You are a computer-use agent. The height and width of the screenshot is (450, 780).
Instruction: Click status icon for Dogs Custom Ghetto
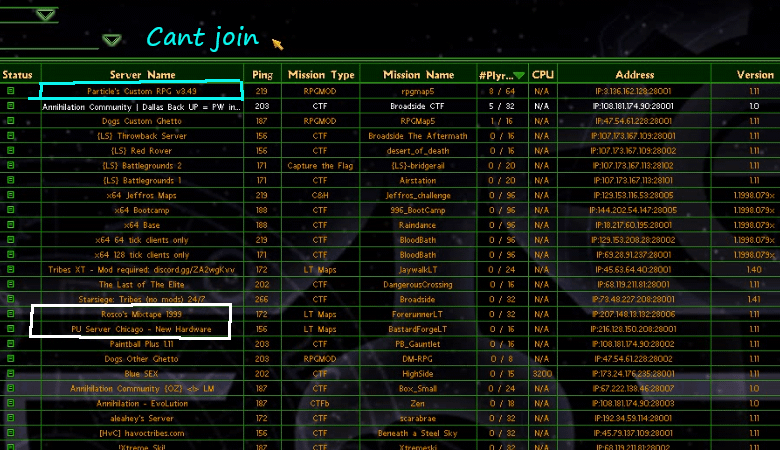coord(10,121)
